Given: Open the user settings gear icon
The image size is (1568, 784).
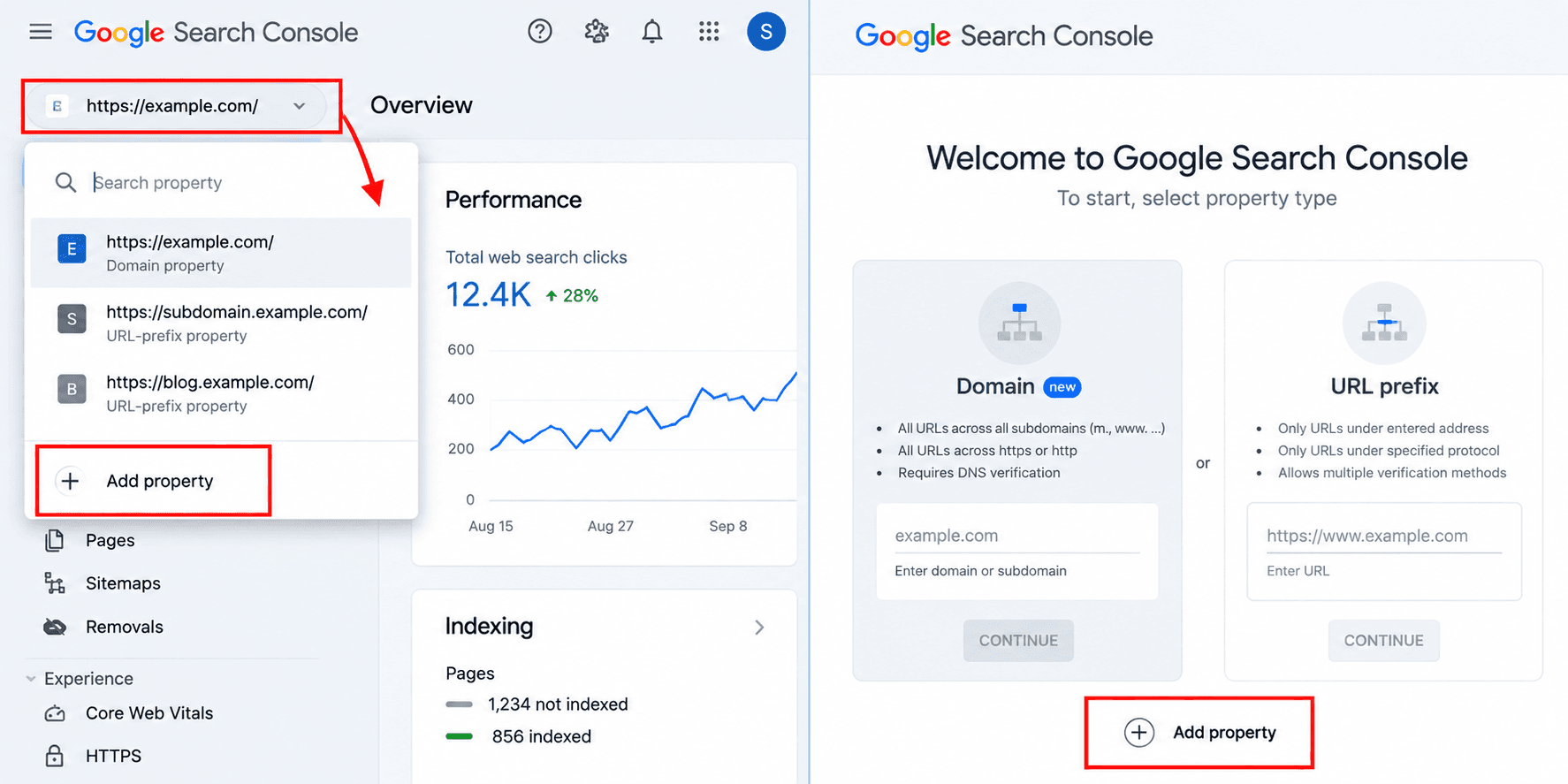Looking at the screenshot, I should tap(597, 32).
